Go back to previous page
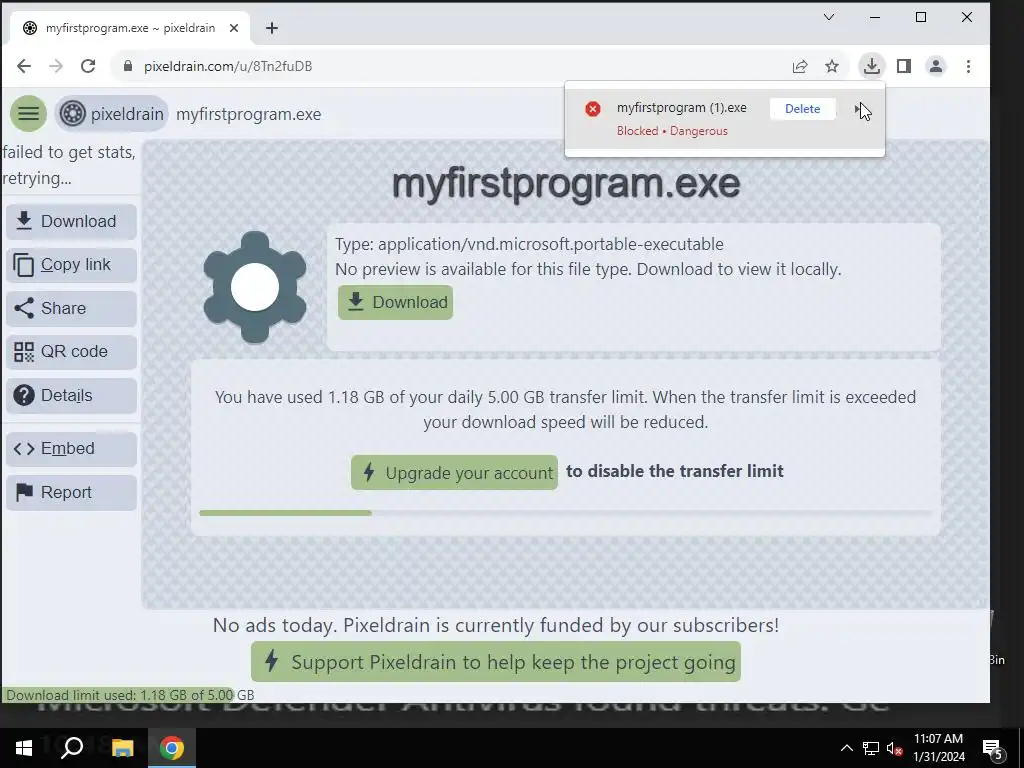Viewport: 1024px width, 768px height. 24,66
